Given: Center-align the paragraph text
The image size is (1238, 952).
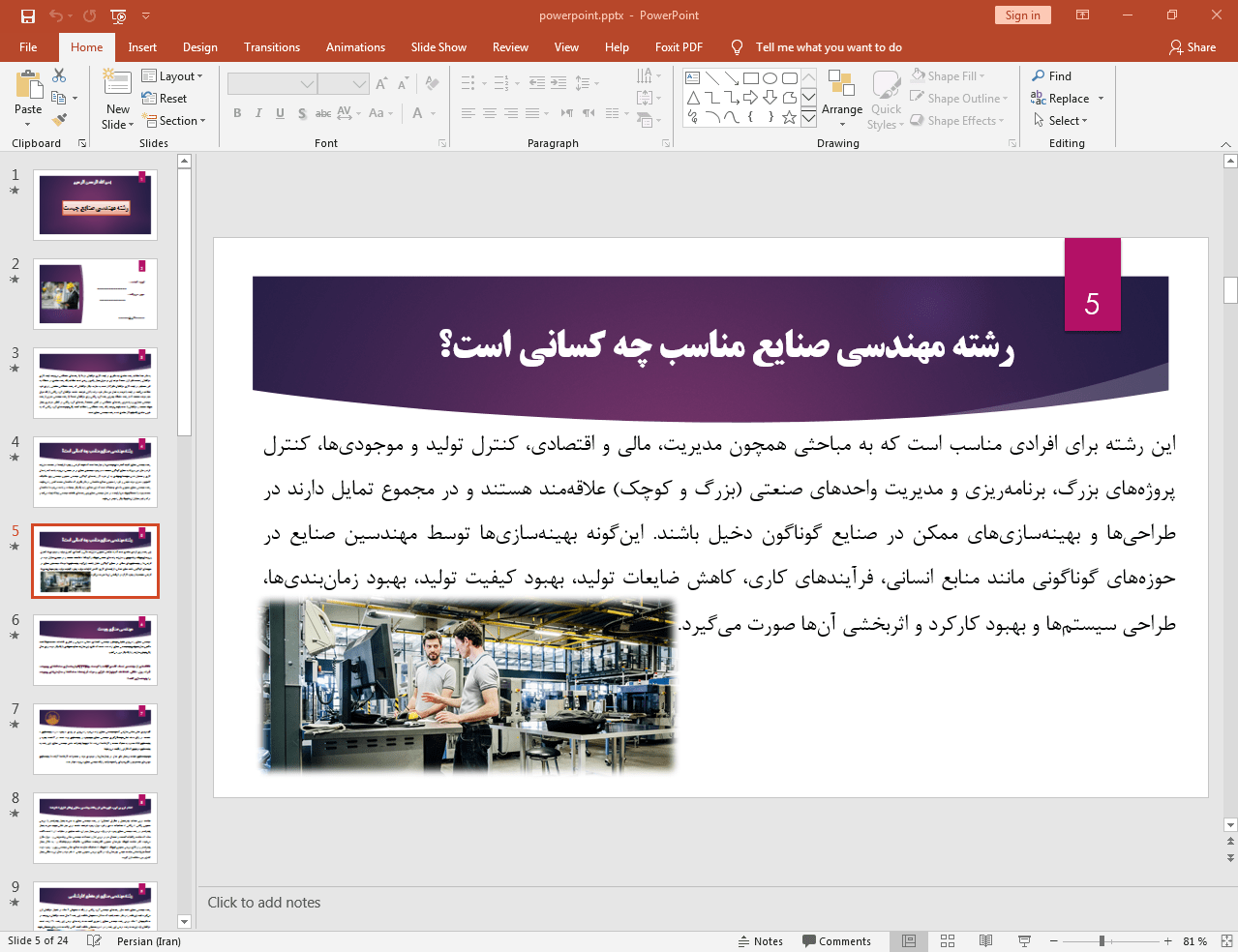Looking at the screenshot, I should point(490,113).
